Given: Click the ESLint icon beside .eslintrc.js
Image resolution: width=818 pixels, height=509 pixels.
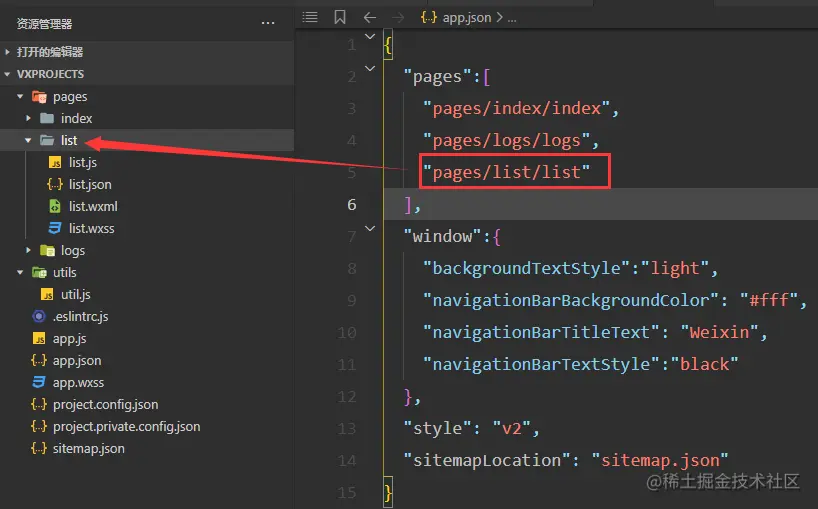Looking at the screenshot, I should point(39,316).
